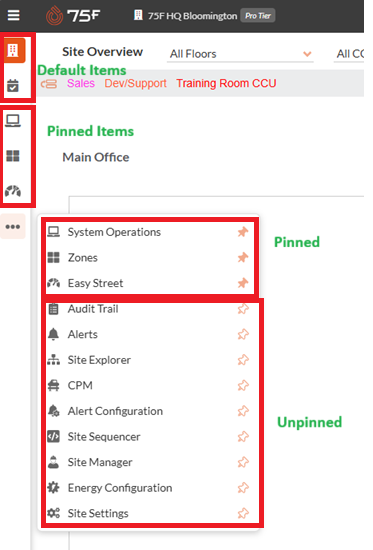
Task: Pin the Audit Trail item
Action: (243, 309)
